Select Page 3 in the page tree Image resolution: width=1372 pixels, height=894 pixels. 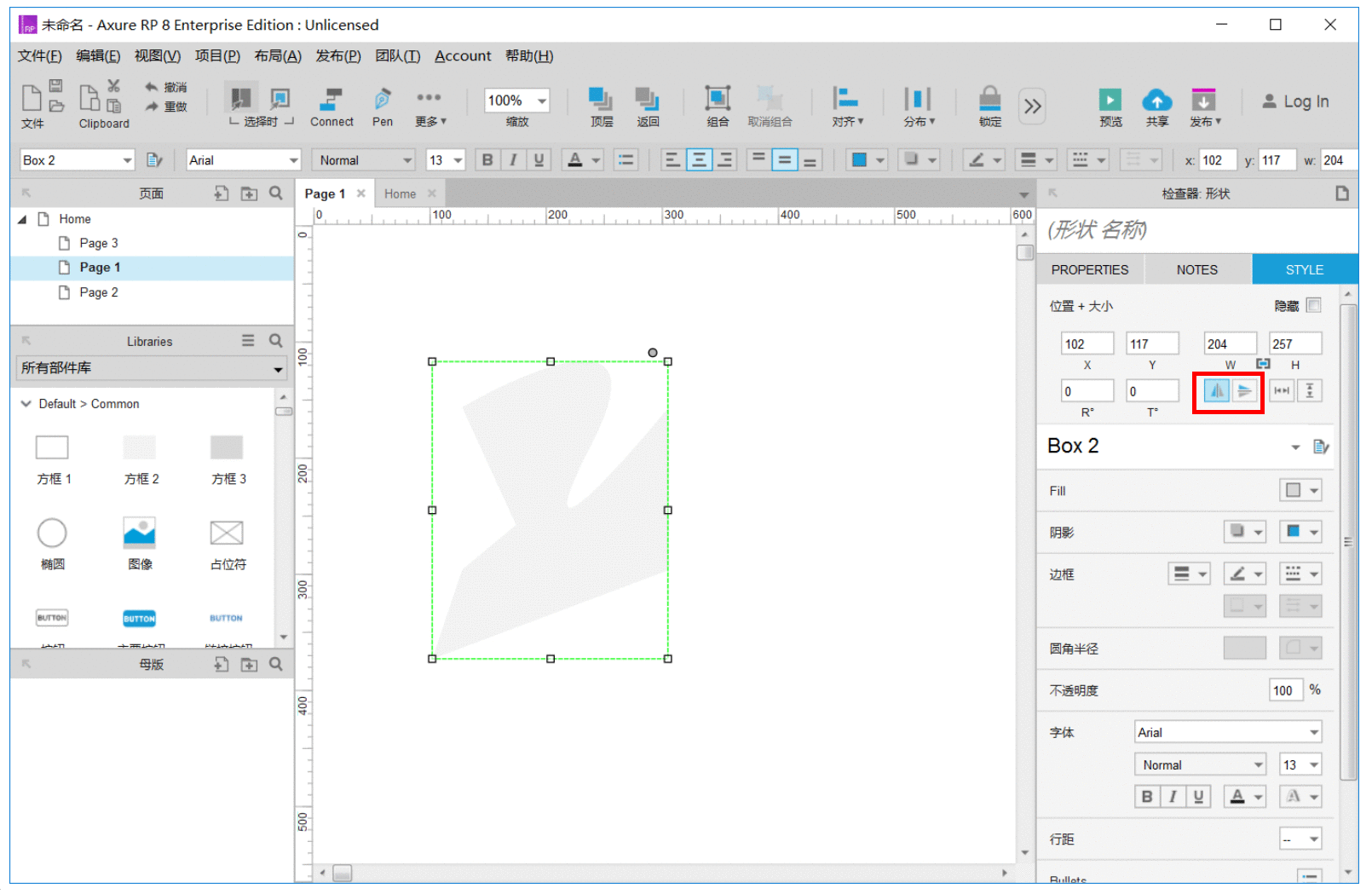pyautogui.click(x=99, y=243)
